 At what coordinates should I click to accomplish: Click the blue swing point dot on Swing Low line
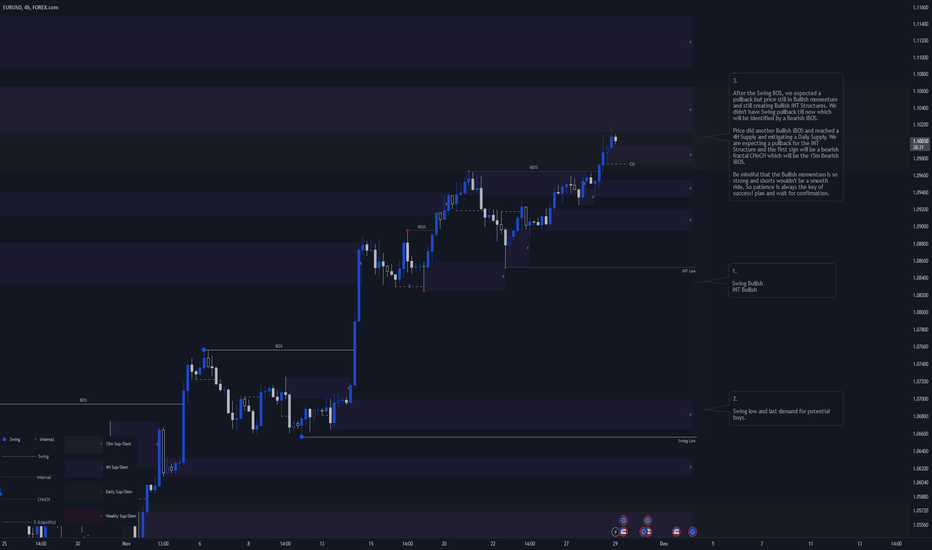click(302, 437)
